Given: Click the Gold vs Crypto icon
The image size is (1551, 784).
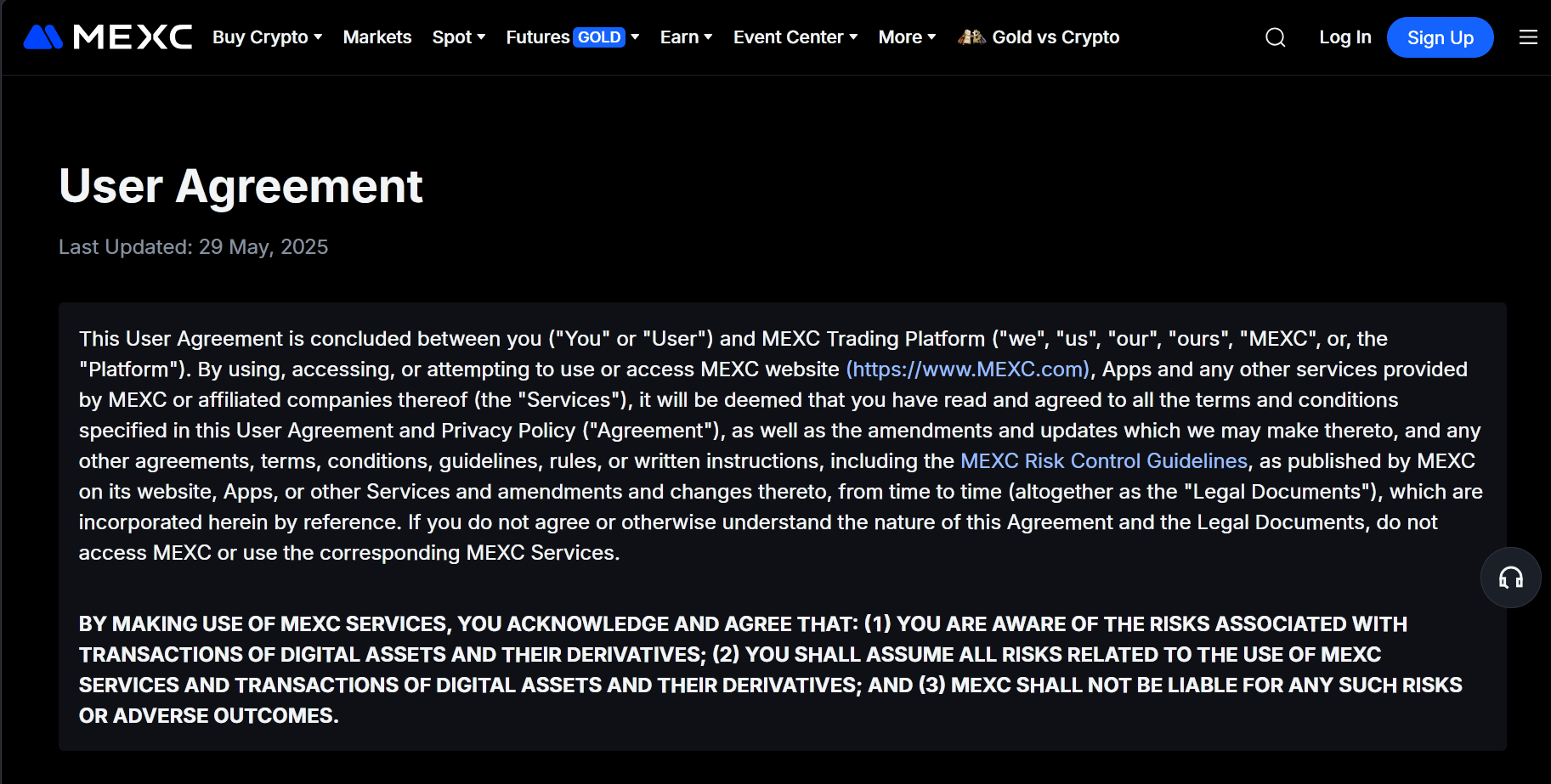Looking at the screenshot, I should [971, 37].
